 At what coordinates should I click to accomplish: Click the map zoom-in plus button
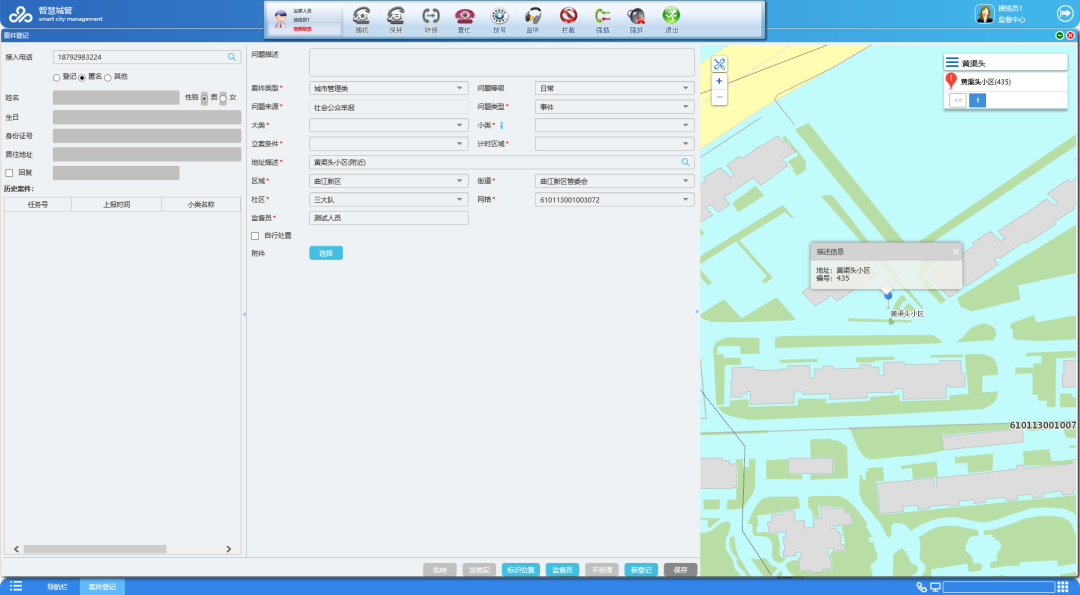click(x=719, y=81)
